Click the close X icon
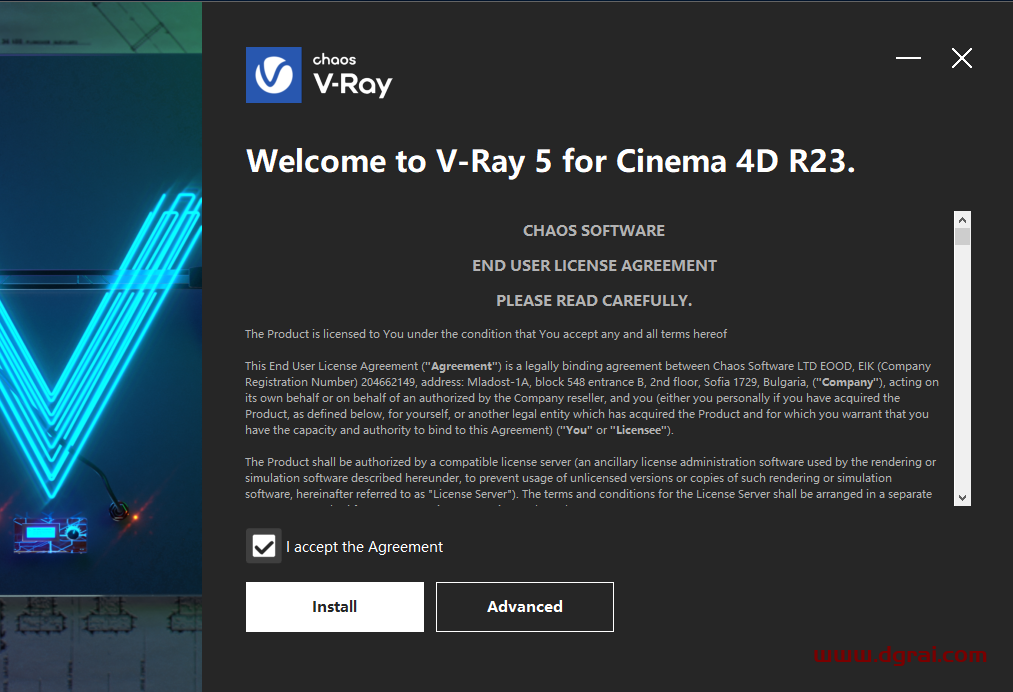 pos(960,58)
